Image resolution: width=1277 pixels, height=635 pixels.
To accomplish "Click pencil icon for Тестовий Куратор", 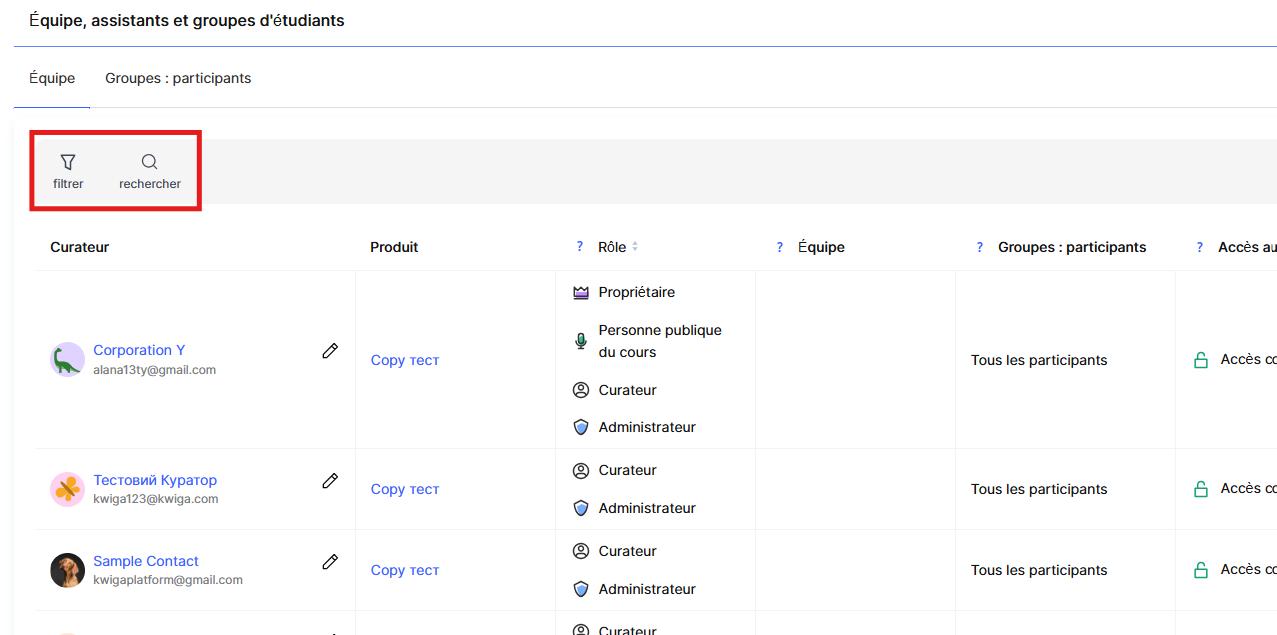I will (330, 481).
